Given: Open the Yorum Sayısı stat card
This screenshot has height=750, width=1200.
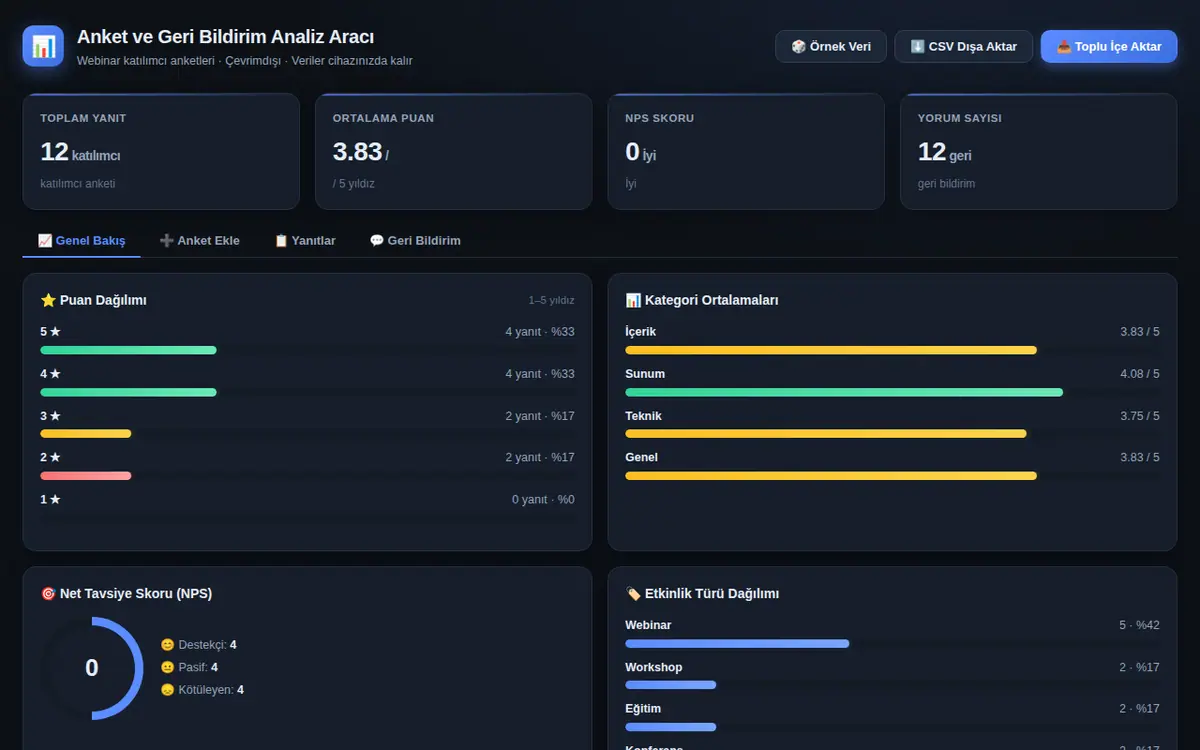Looking at the screenshot, I should pos(1039,152).
